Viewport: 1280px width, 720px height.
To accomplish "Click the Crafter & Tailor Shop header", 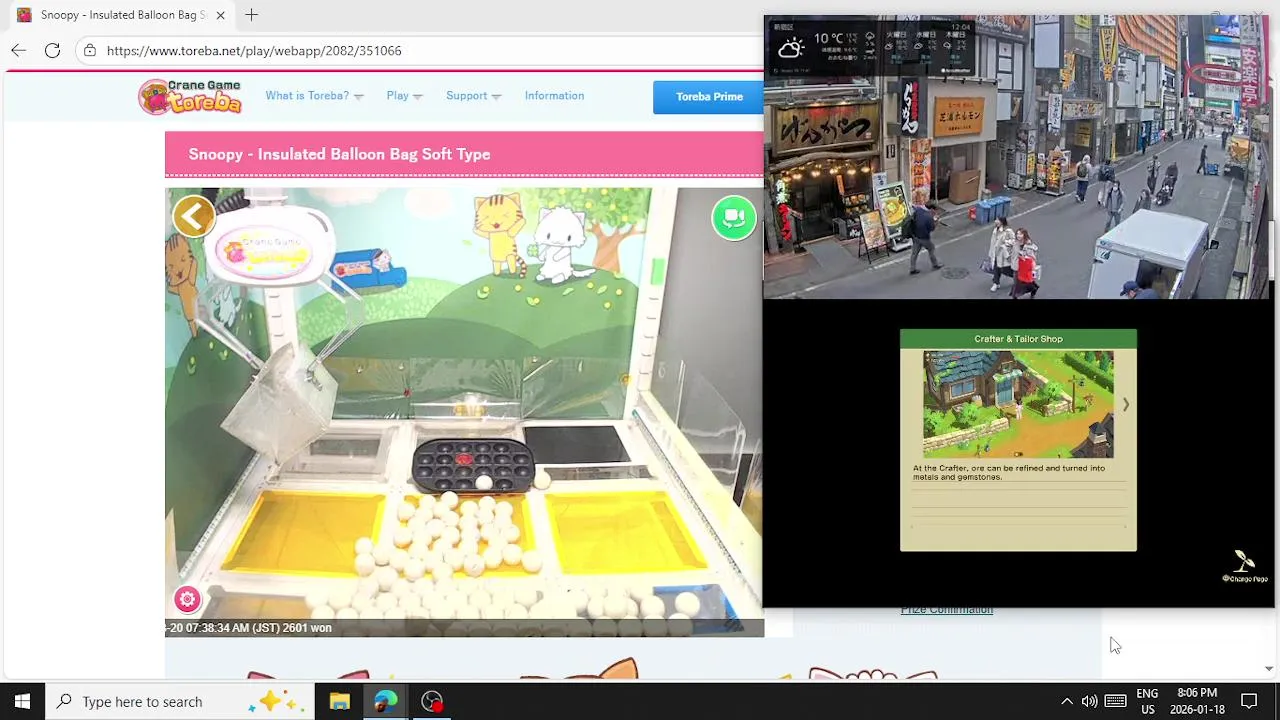I will pos(1018,339).
